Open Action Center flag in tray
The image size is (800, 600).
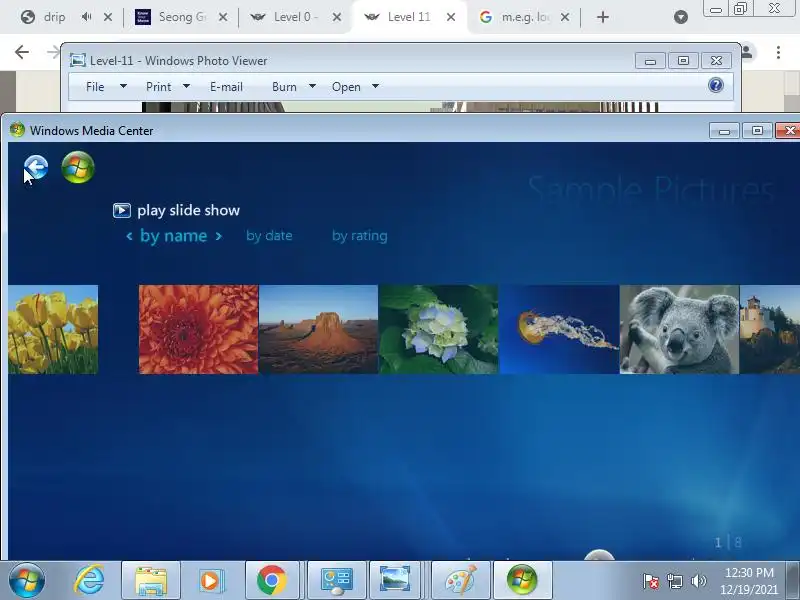(651, 581)
